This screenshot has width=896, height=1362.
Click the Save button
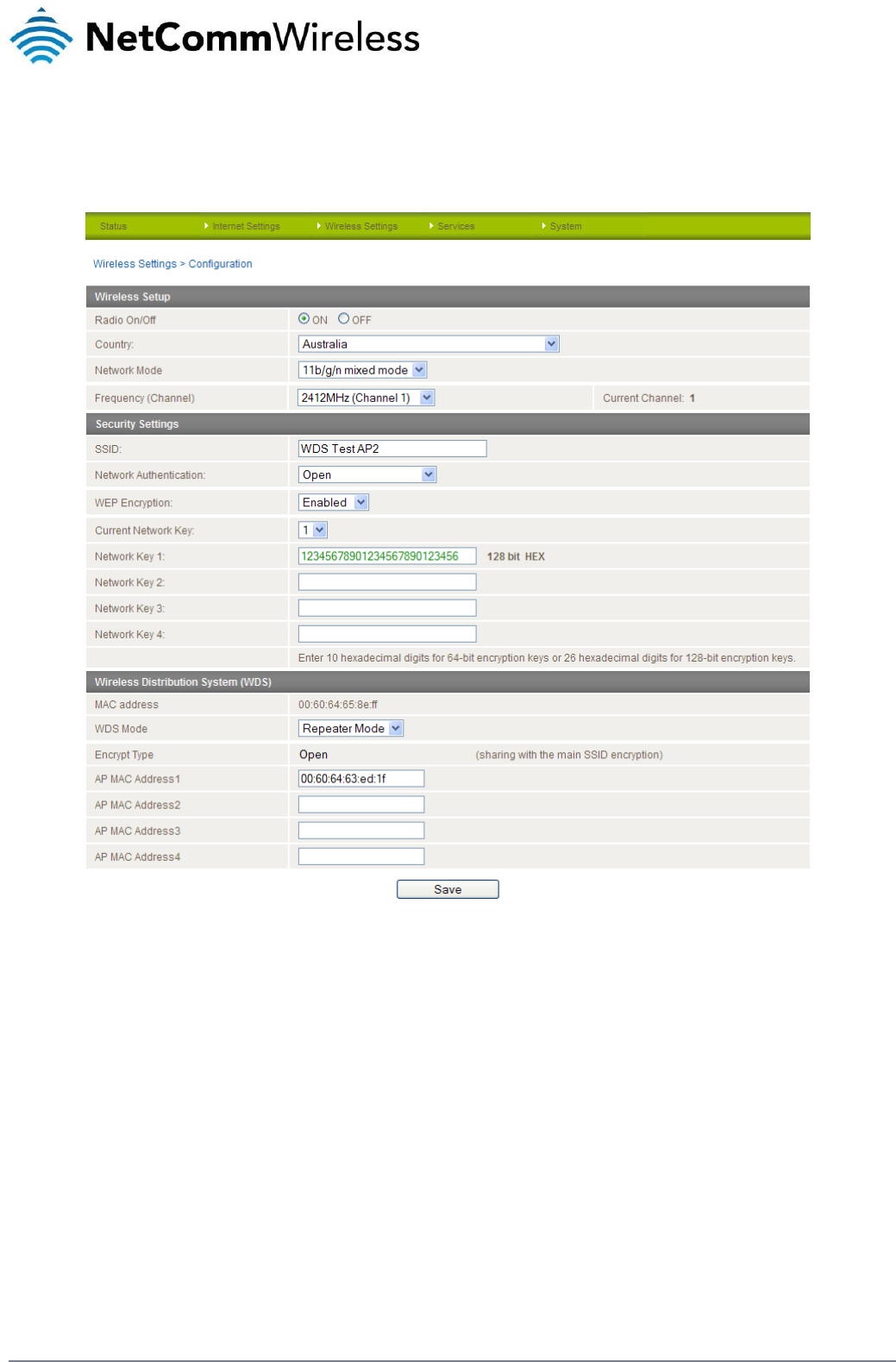pos(448,889)
